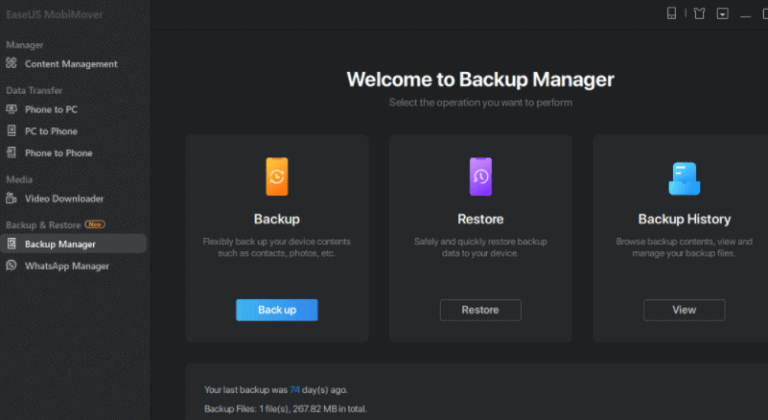
Task: Click the Phone to Phone icon
Action: coord(11,152)
